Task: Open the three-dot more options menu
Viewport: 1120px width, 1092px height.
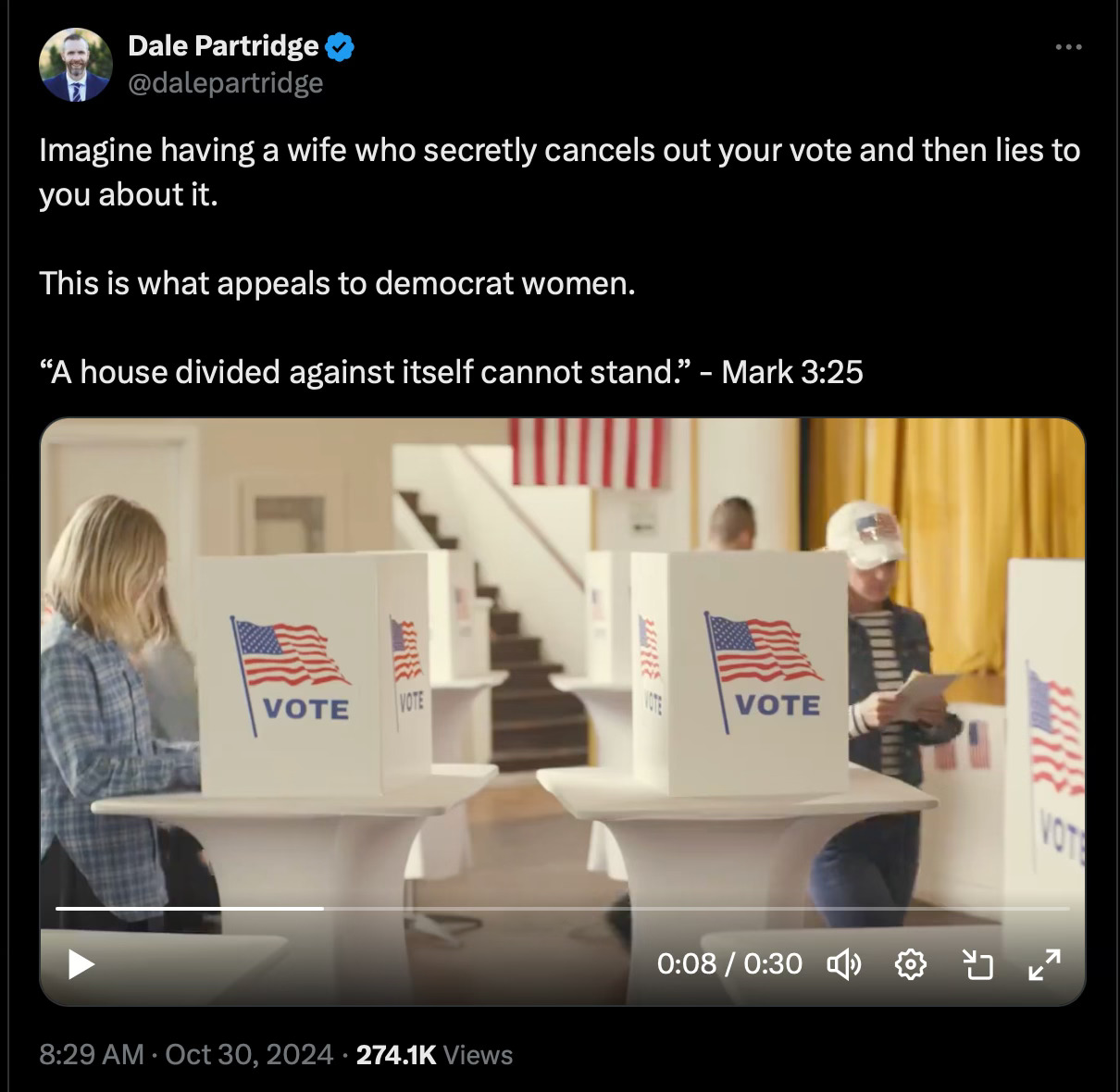Action: coord(1068,45)
